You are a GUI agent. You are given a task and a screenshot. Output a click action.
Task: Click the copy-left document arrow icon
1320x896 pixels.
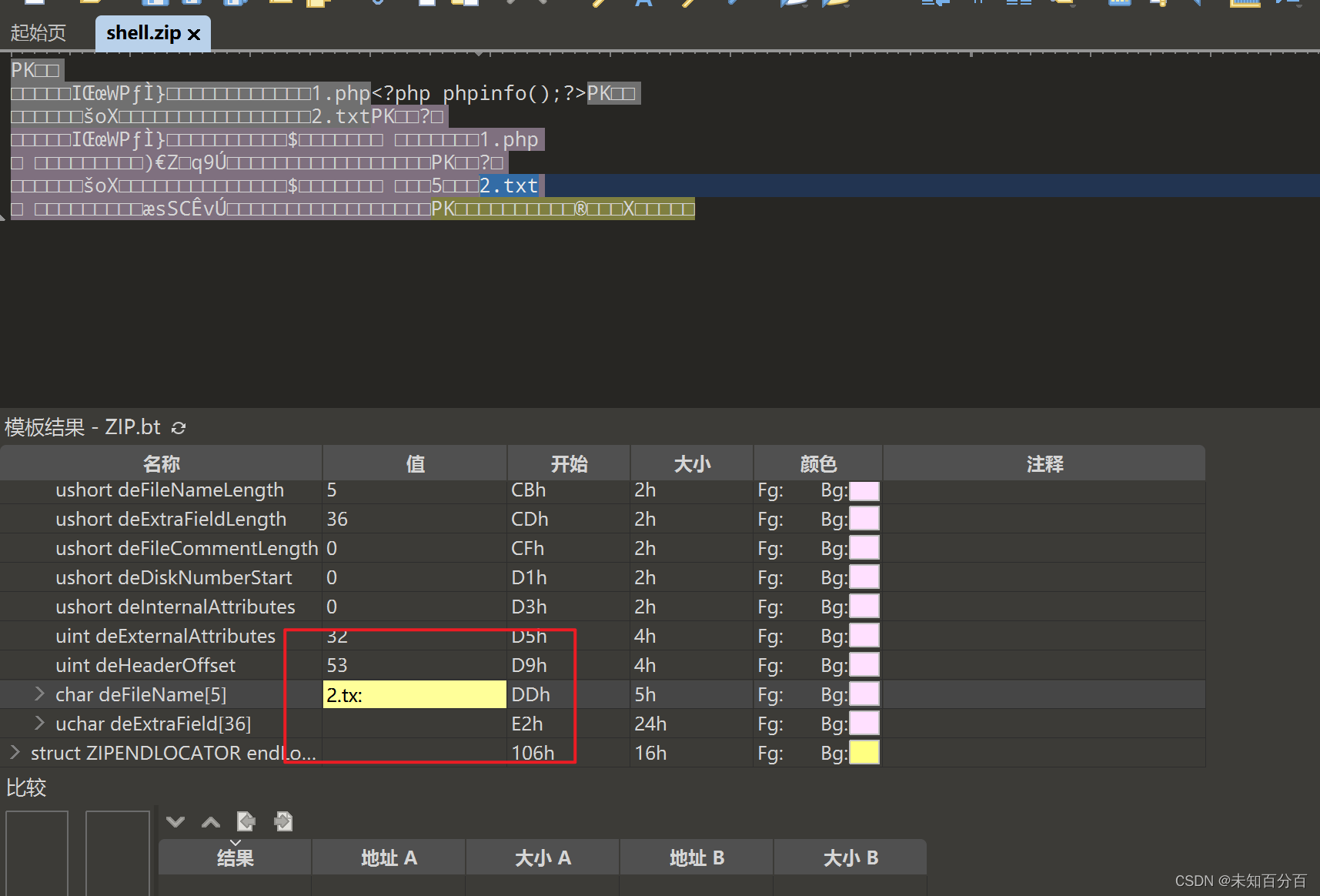246,821
